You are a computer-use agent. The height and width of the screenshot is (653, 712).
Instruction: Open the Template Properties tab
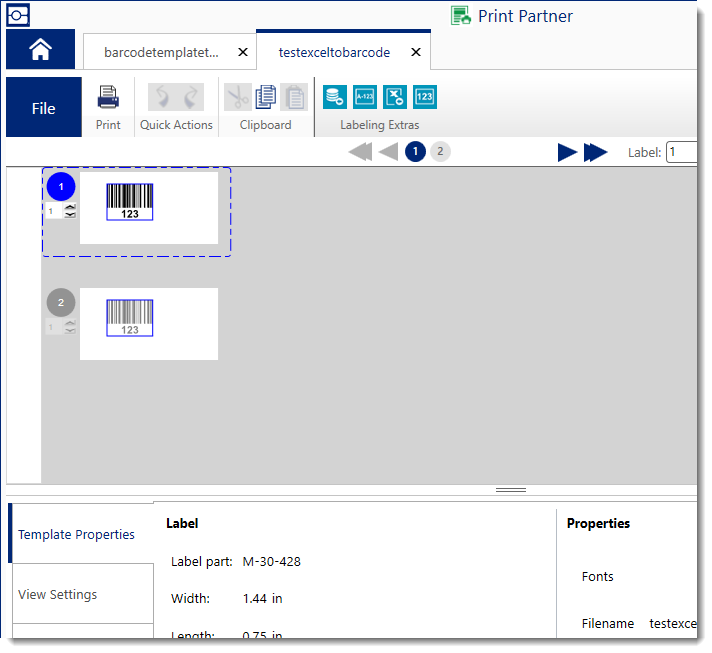tap(82, 534)
